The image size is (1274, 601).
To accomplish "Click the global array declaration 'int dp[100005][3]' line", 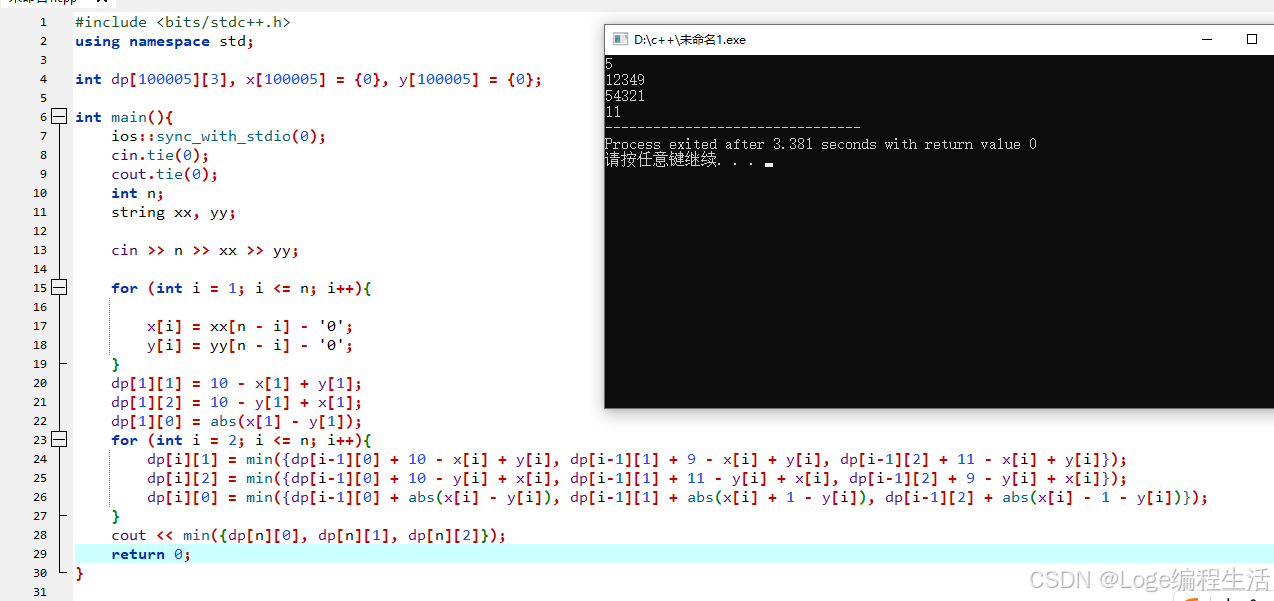I will (308, 79).
